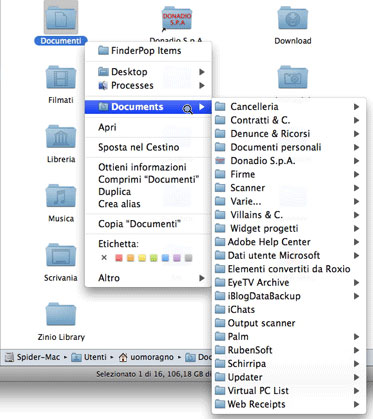This screenshot has width=373, height=419.
Task: Expand the Firme submenu arrow
Action: (x=356, y=174)
